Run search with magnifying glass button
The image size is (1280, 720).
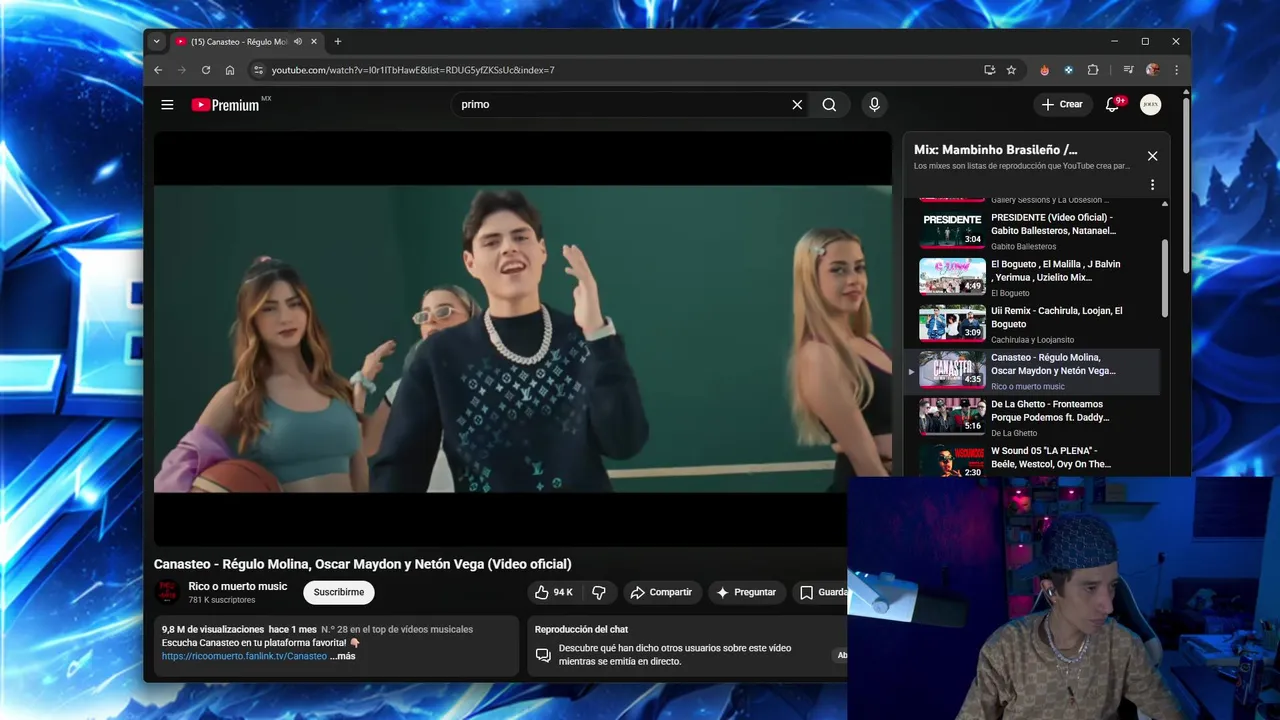(829, 104)
